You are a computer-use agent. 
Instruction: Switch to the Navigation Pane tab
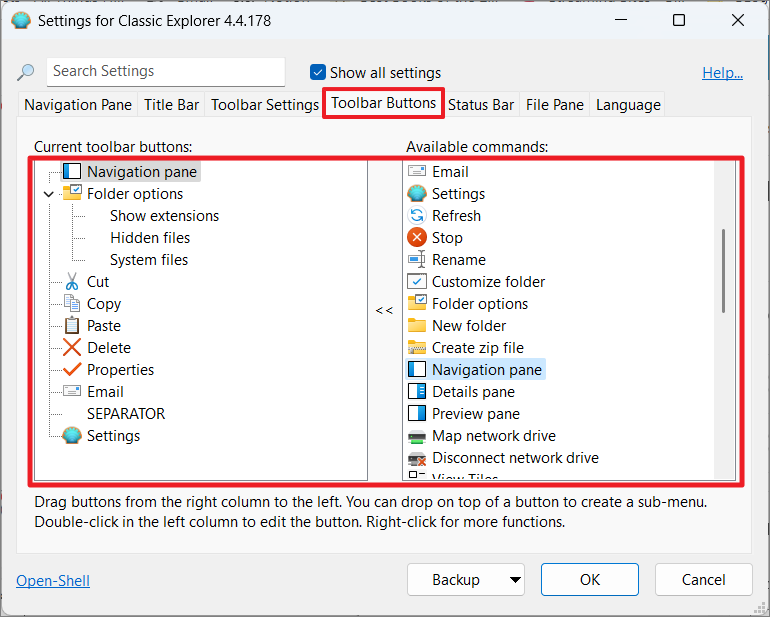pos(78,105)
